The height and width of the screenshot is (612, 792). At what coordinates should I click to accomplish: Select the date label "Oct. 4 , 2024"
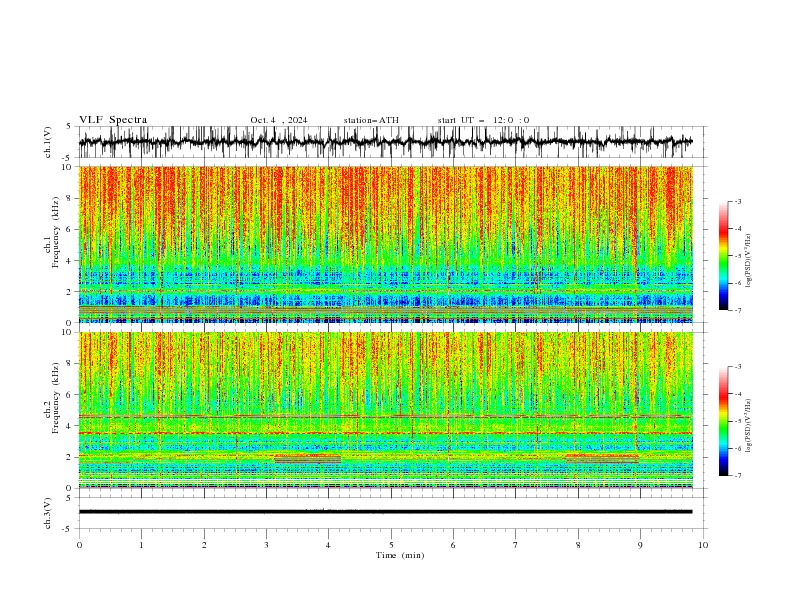[279, 120]
